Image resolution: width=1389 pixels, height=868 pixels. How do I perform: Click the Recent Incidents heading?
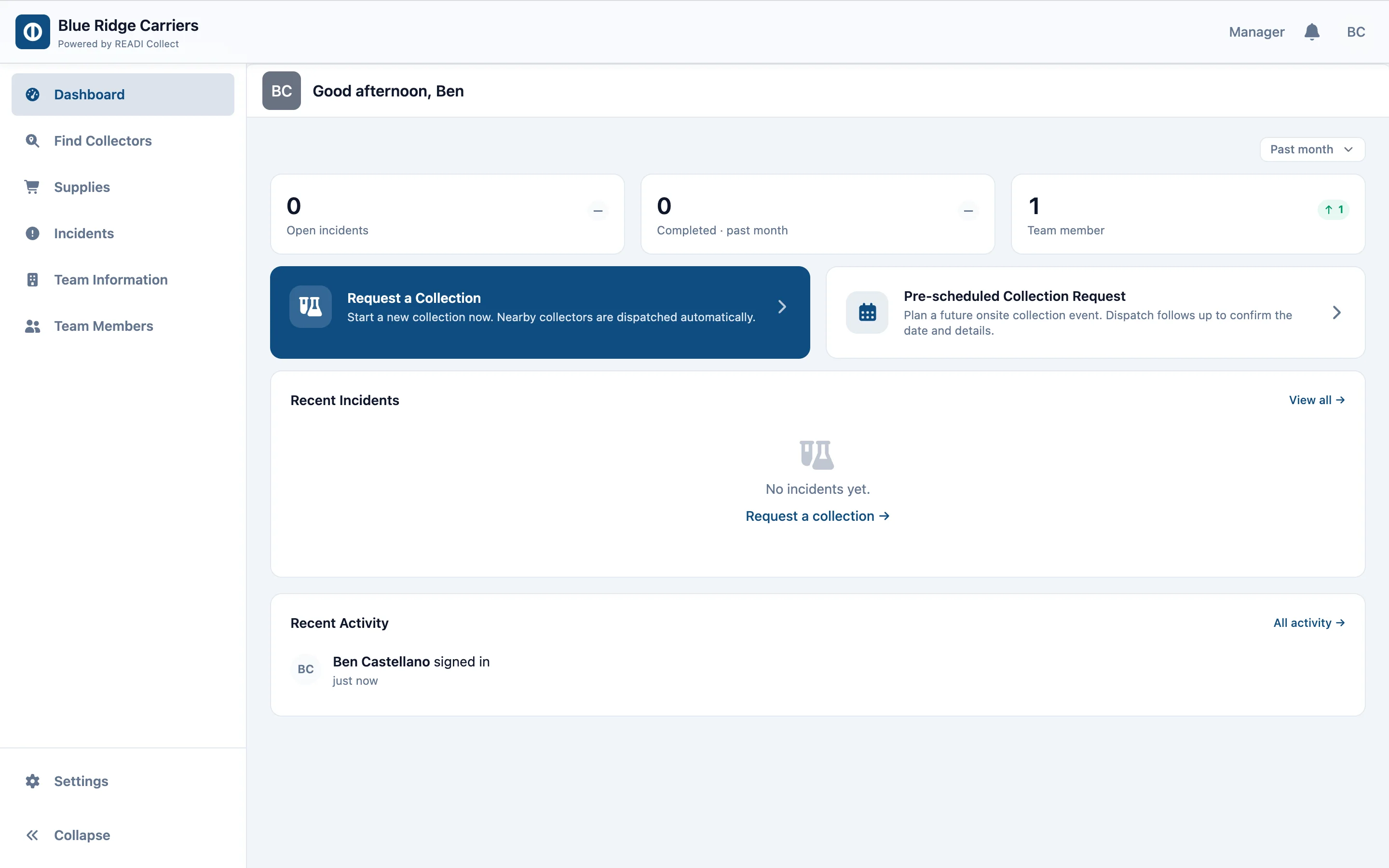click(344, 400)
